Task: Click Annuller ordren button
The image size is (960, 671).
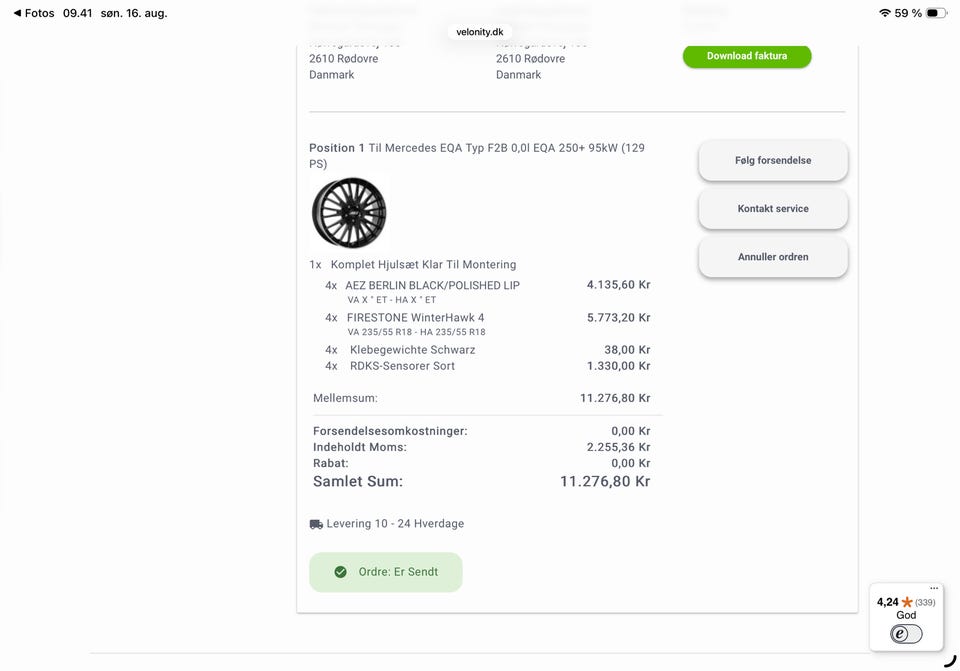Action: (773, 257)
